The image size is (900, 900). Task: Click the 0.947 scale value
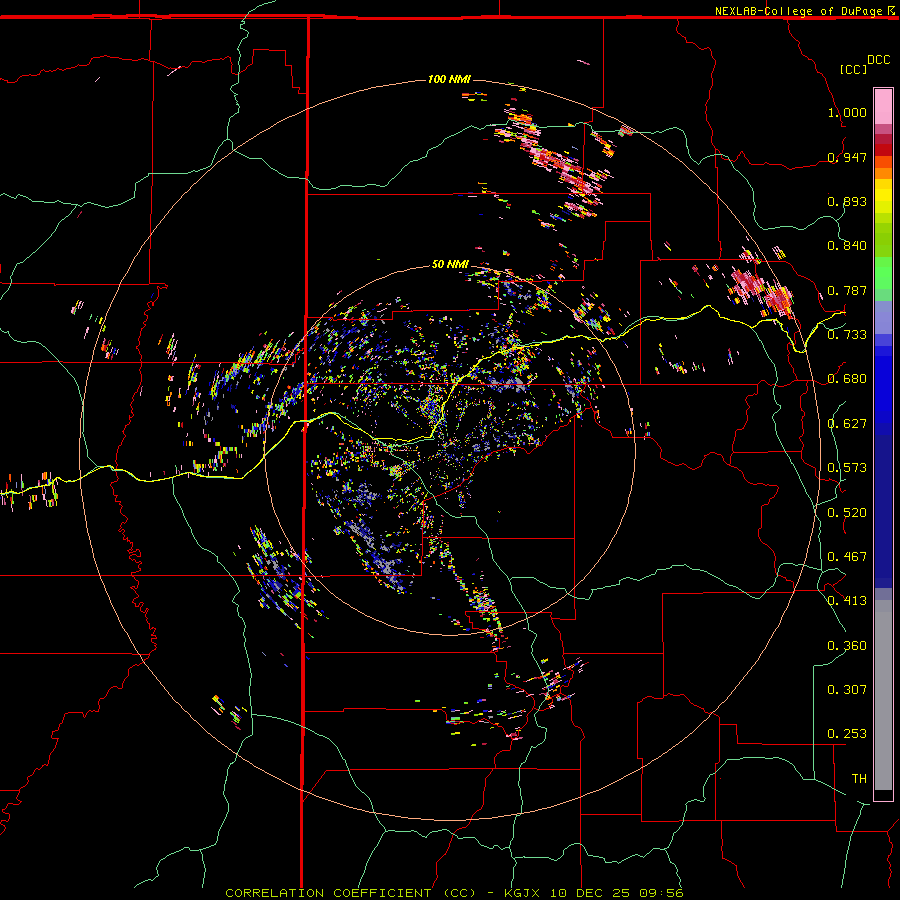pyautogui.click(x=847, y=157)
